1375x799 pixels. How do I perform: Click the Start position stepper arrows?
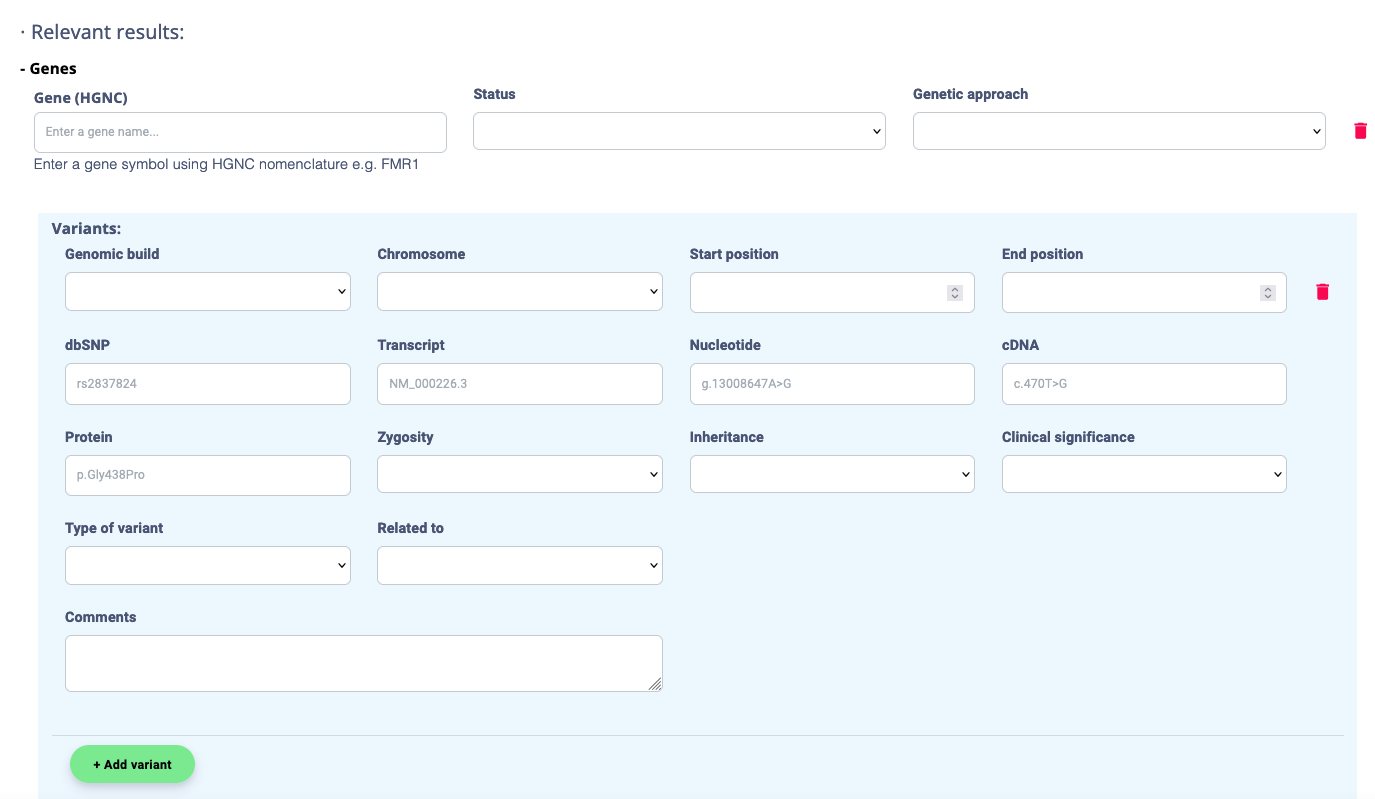954,293
